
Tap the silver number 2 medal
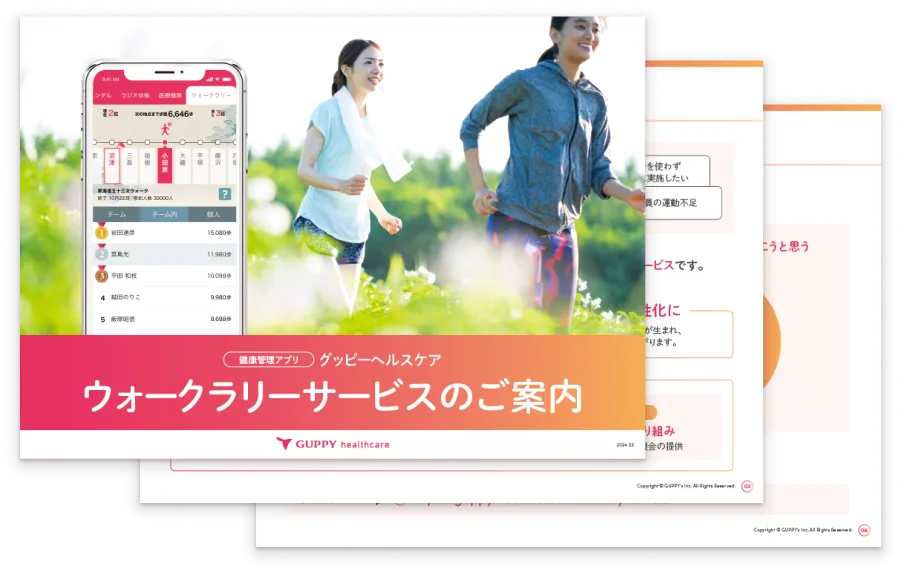click(x=101, y=254)
